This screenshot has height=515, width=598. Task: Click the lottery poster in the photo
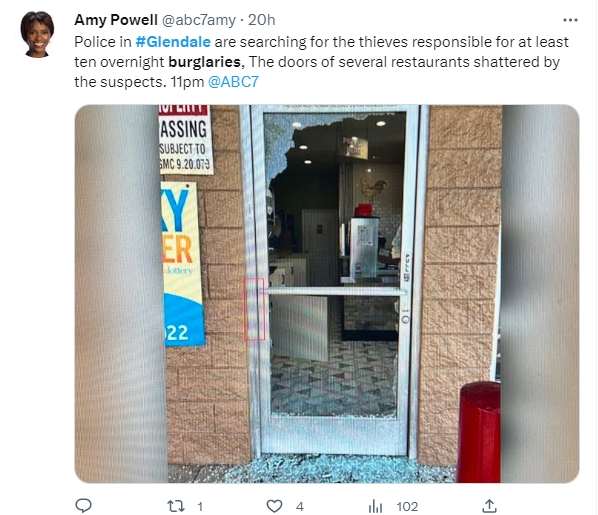(183, 264)
